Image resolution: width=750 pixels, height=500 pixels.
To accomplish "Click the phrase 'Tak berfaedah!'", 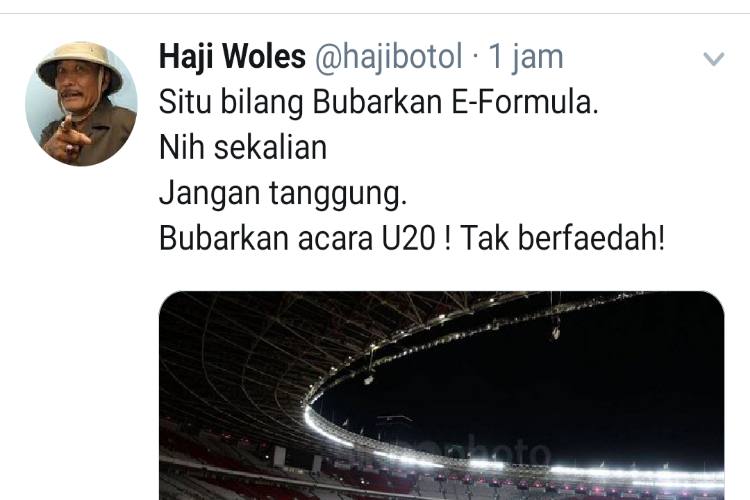I will coord(562,238).
